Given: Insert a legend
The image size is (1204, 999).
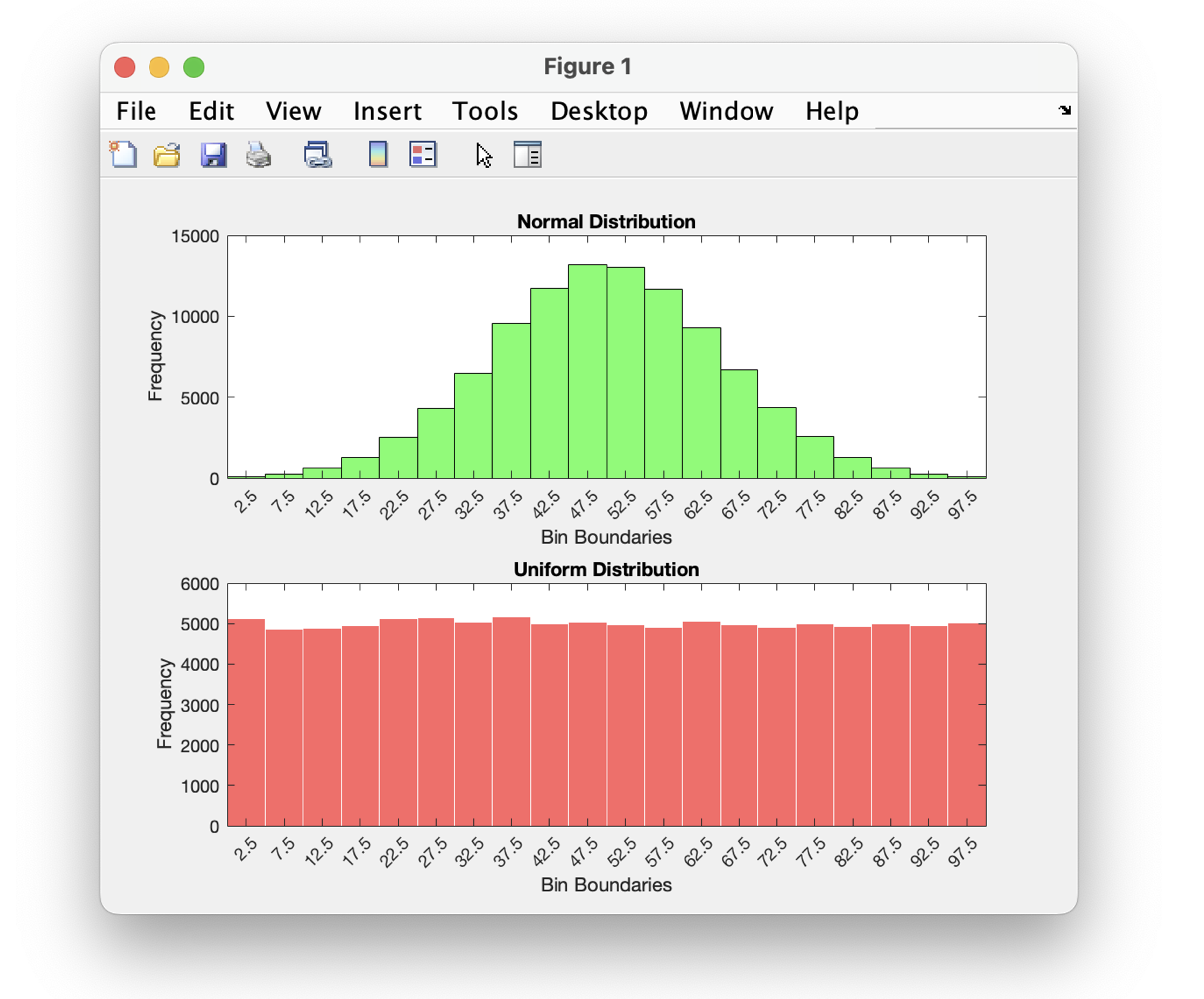Looking at the screenshot, I should point(420,155).
